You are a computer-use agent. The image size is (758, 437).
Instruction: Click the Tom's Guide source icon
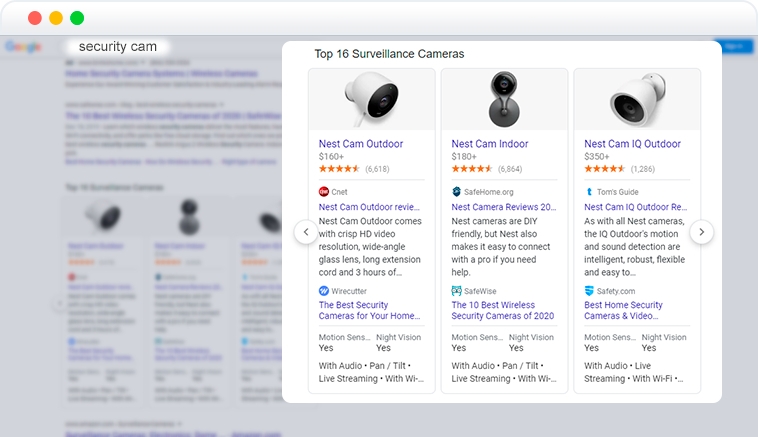coord(589,192)
